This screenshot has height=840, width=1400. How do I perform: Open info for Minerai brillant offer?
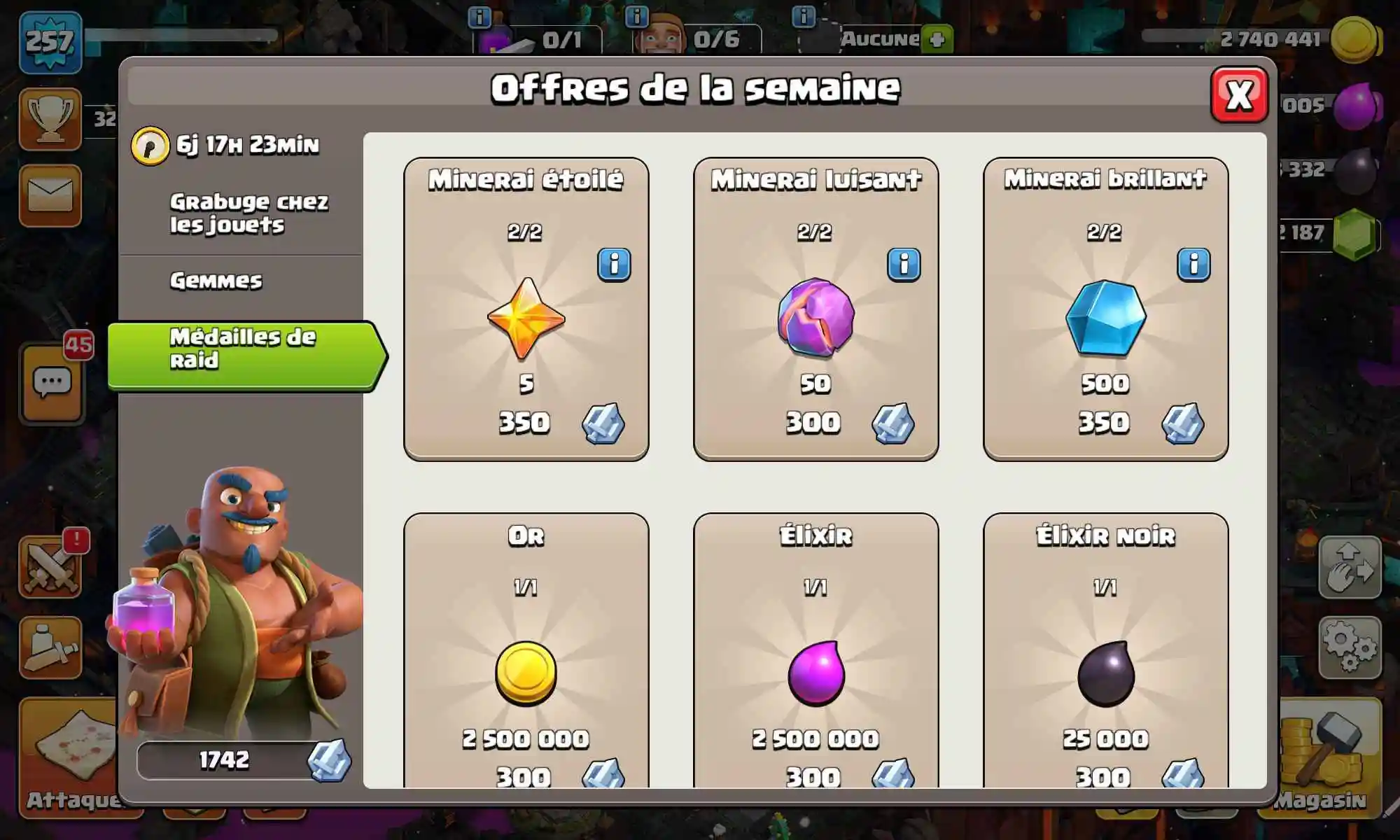(1193, 265)
